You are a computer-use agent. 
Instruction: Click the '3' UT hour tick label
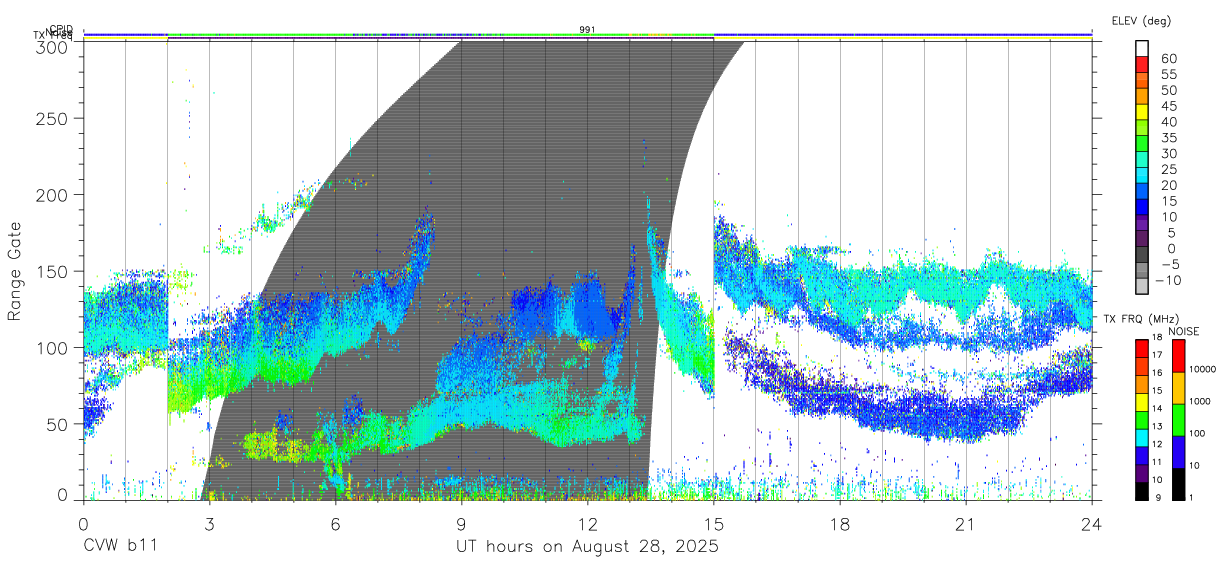[x=209, y=523]
